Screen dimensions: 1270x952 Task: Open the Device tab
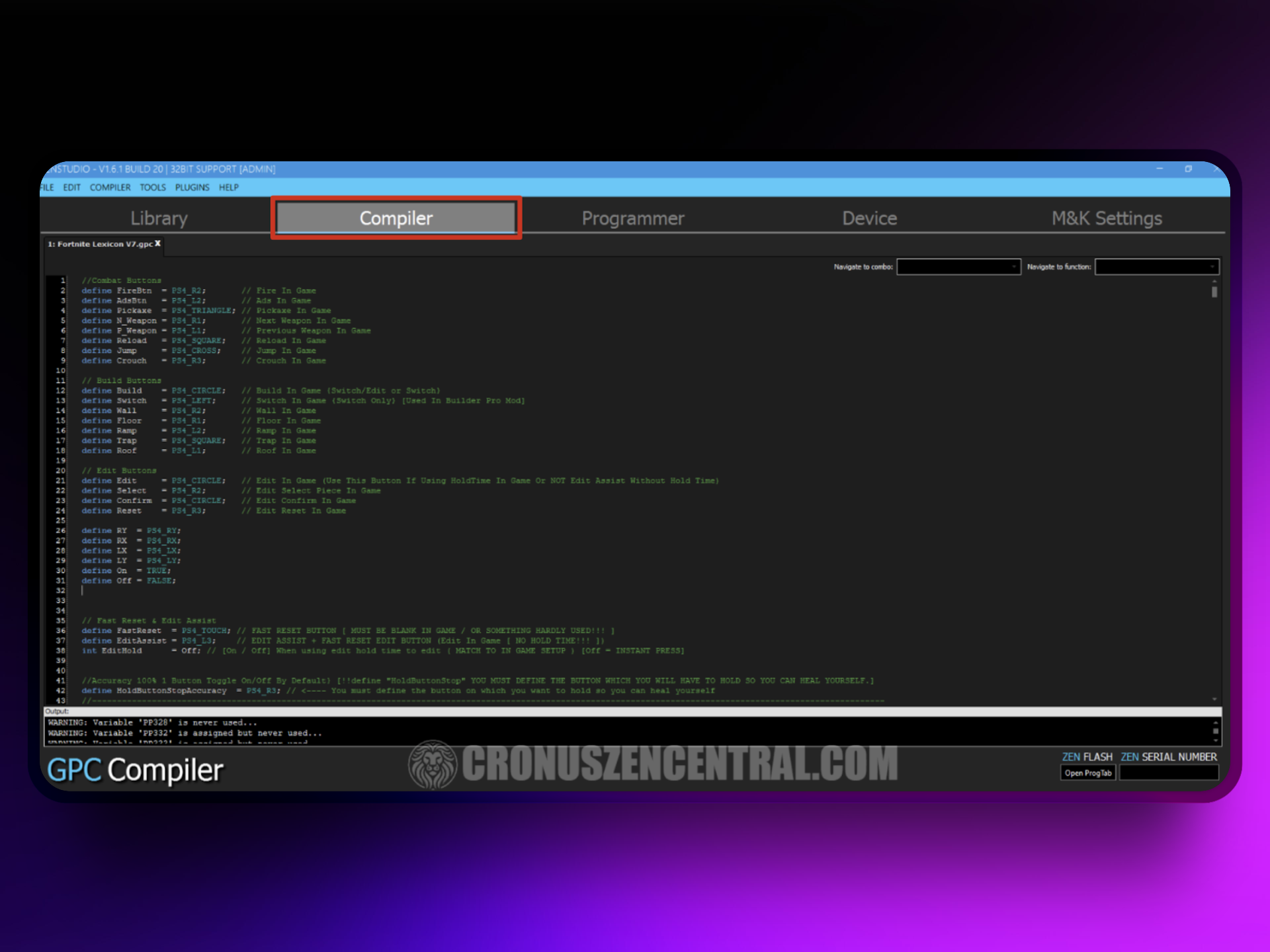(x=869, y=218)
